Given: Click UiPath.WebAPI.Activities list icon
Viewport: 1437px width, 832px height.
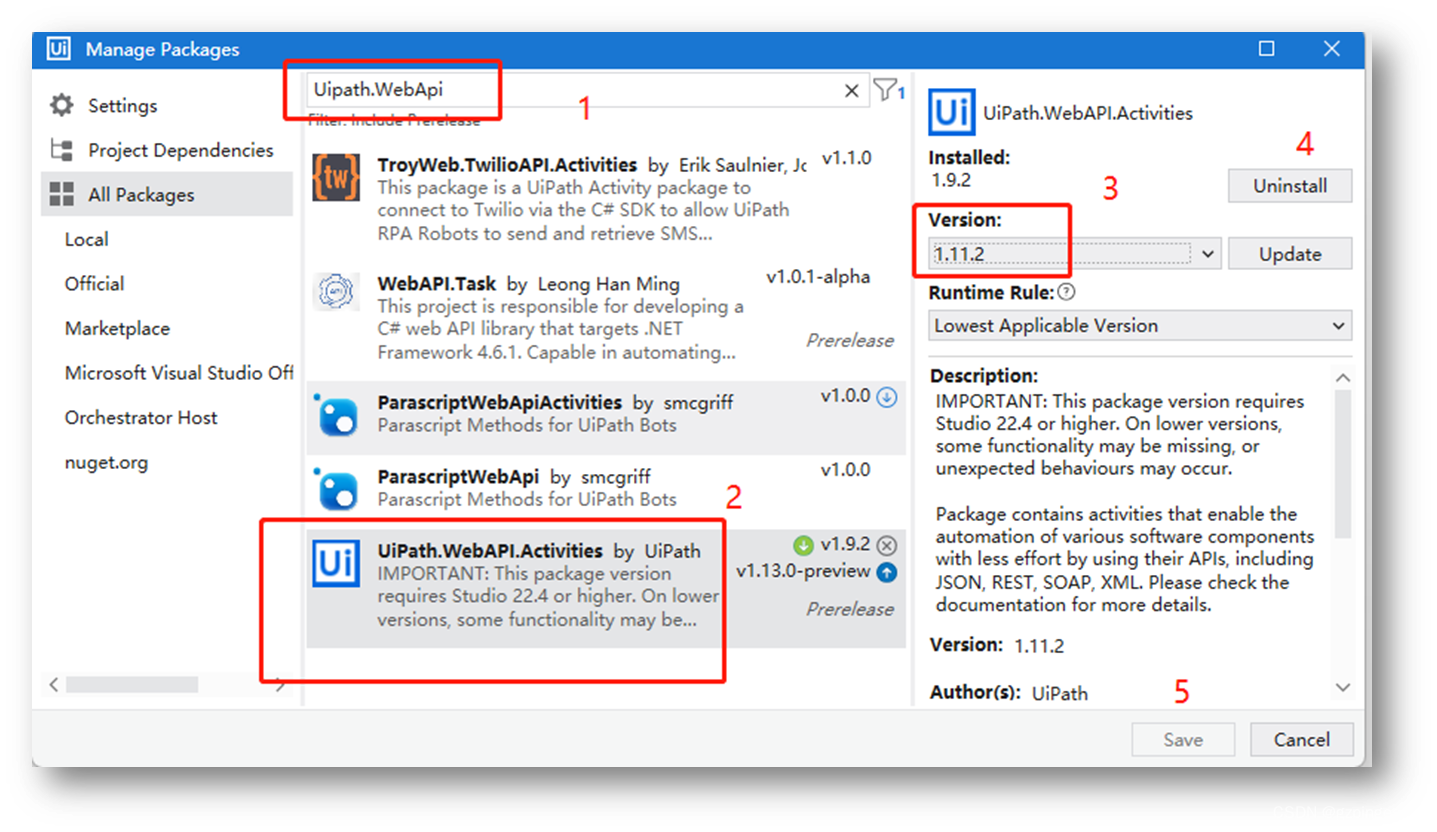Looking at the screenshot, I should click(x=336, y=563).
